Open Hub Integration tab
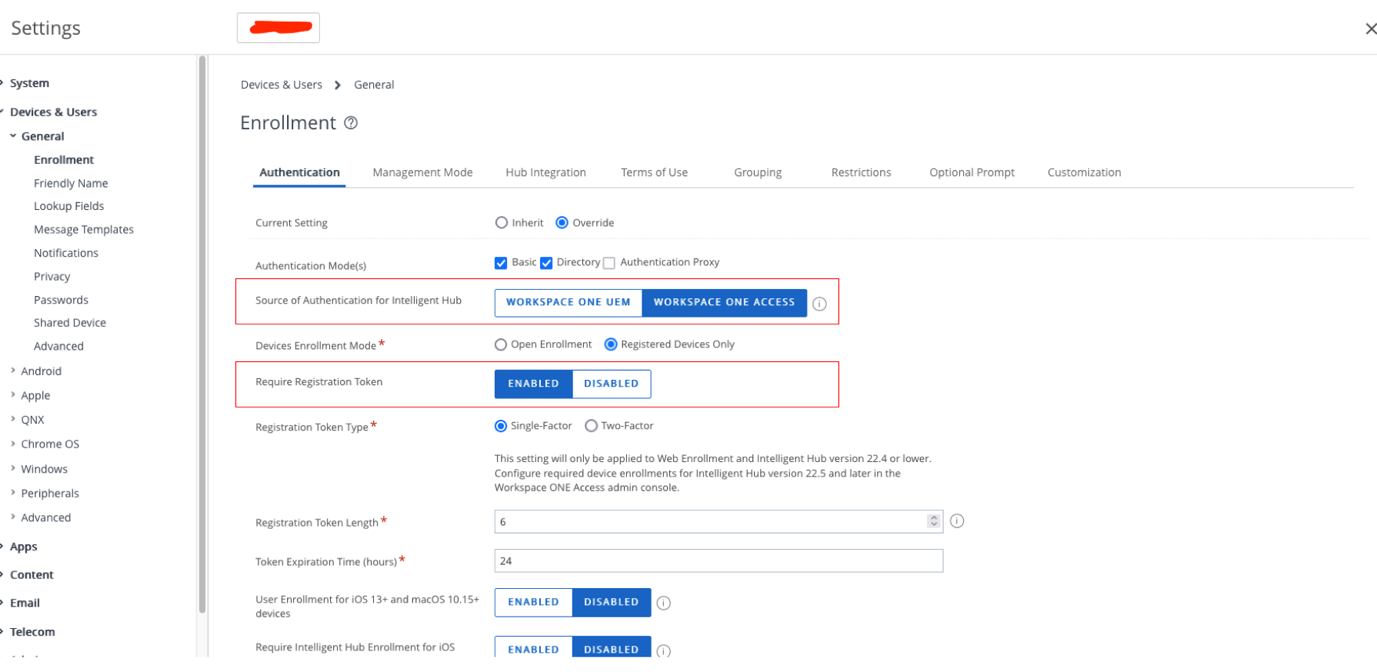 pyautogui.click(x=545, y=172)
